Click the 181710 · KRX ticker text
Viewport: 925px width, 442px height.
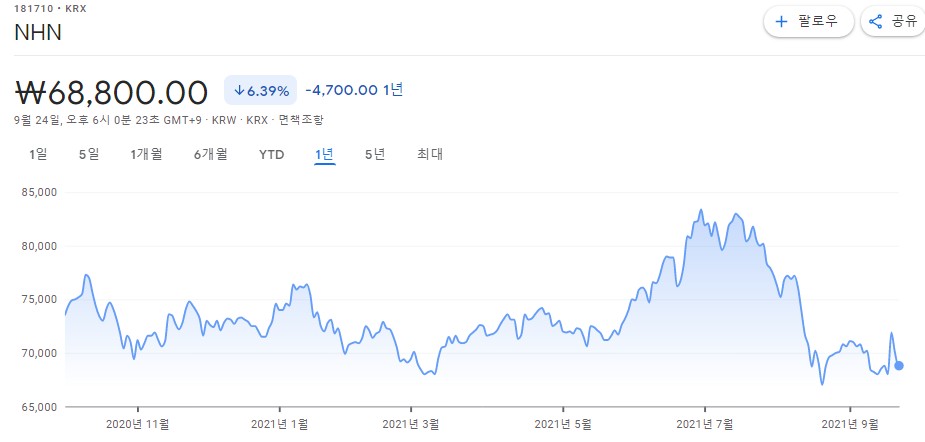pos(50,9)
